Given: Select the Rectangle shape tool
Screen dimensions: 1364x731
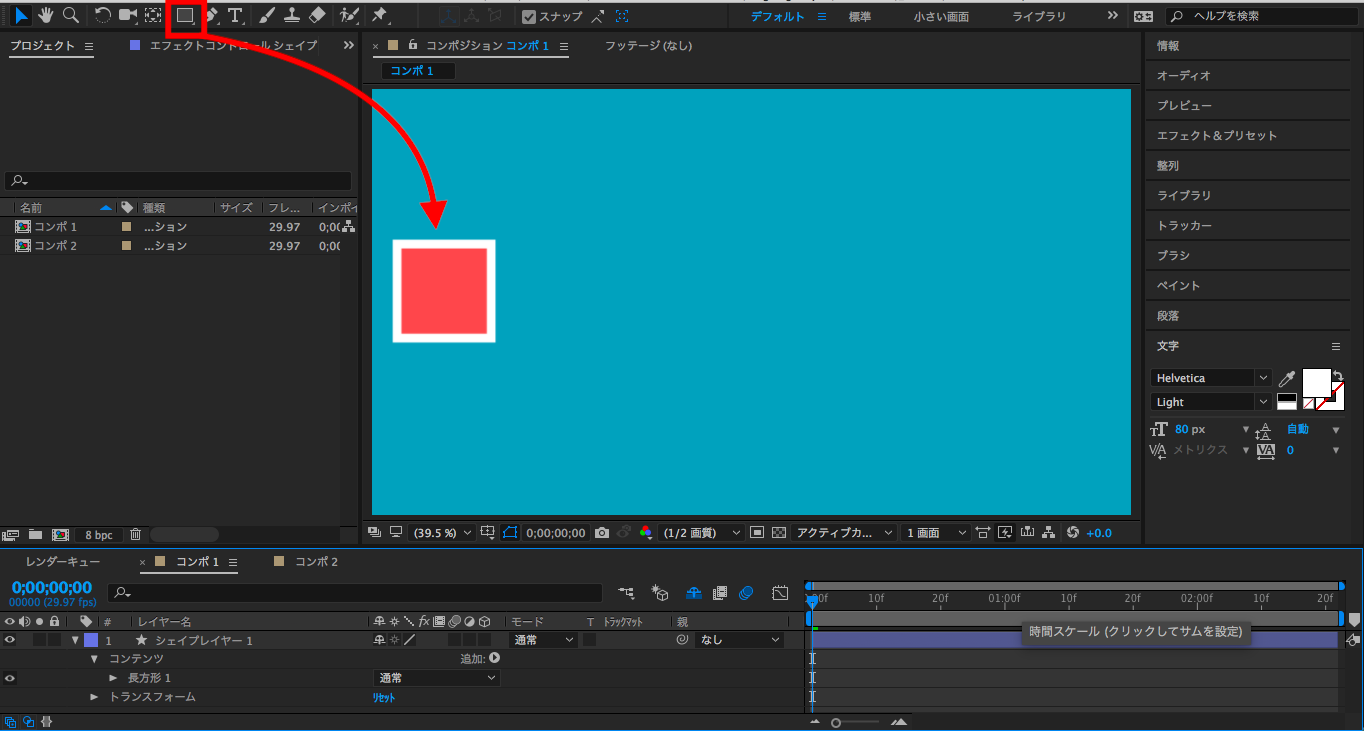Looking at the screenshot, I should [x=185, y=15].
